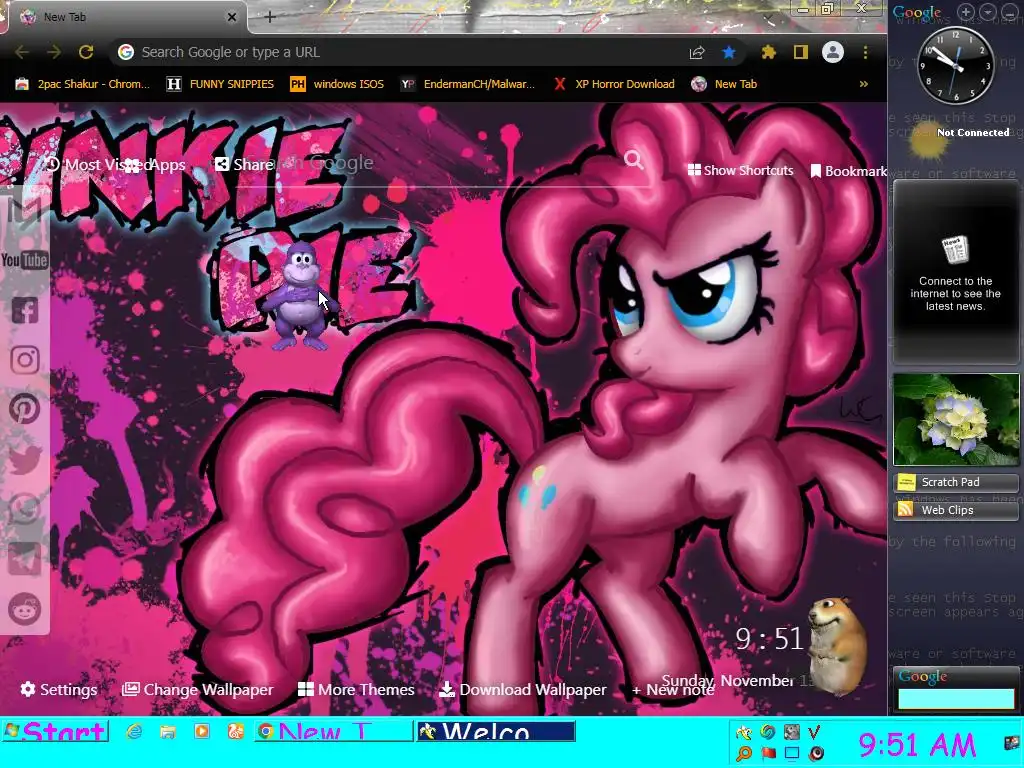Open YouTube icon in left sidebar
Image resolution: width=1024 pixels, height=768 pixels.
(x=25, y=260)
